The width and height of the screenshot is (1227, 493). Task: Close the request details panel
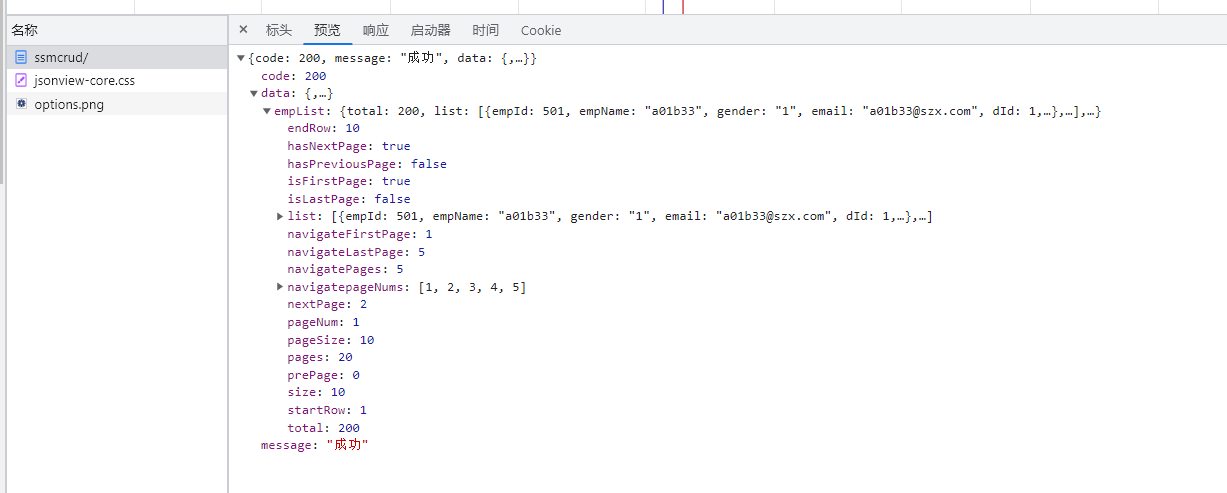(x=243, y=30)
